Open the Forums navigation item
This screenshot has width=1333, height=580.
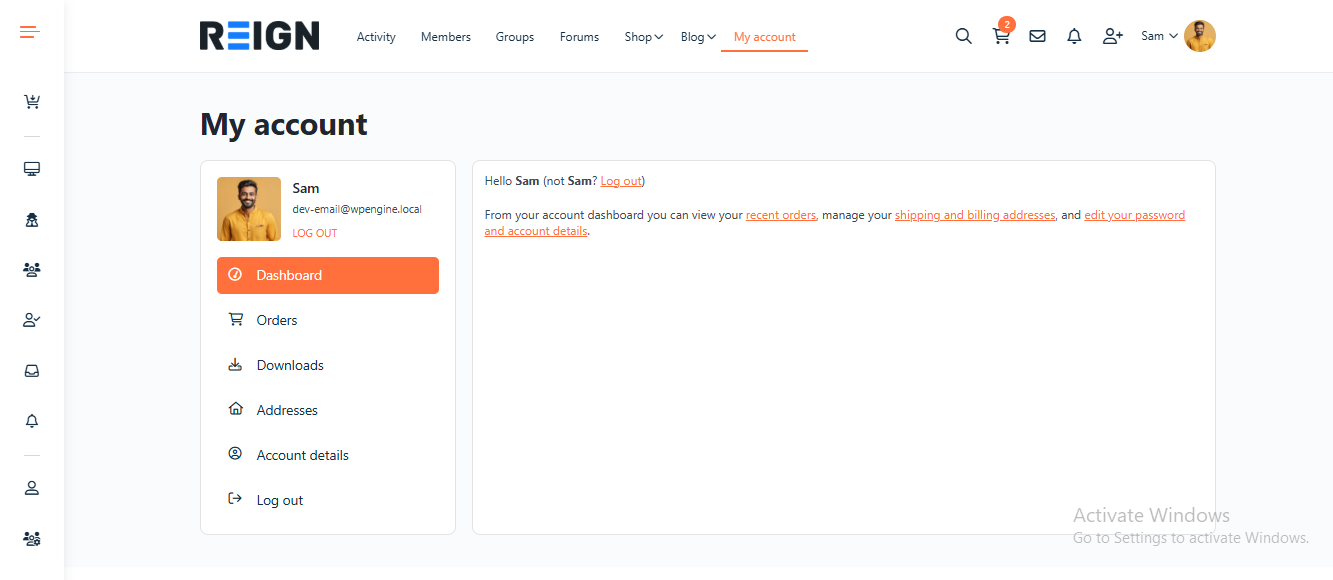coord(579,36)
